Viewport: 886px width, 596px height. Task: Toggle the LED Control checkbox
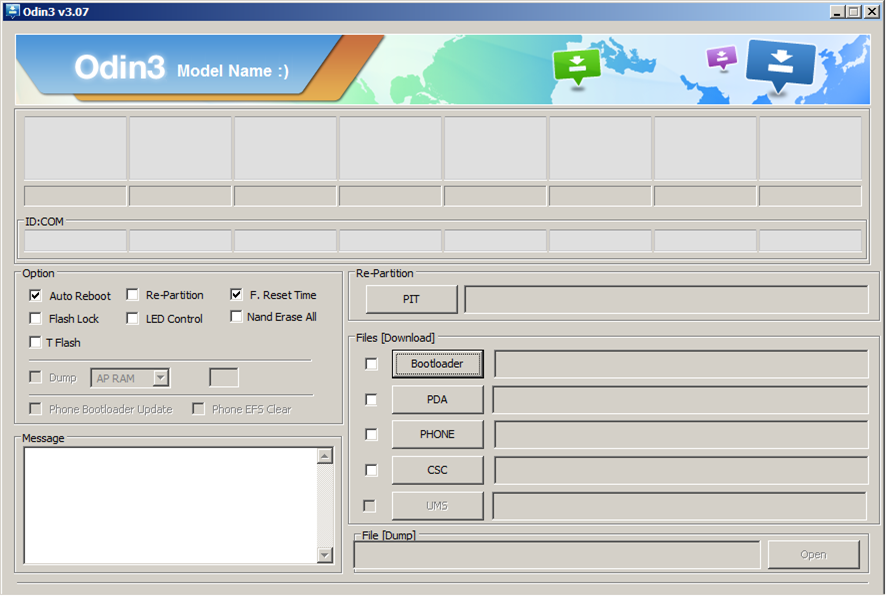(132, 318)
